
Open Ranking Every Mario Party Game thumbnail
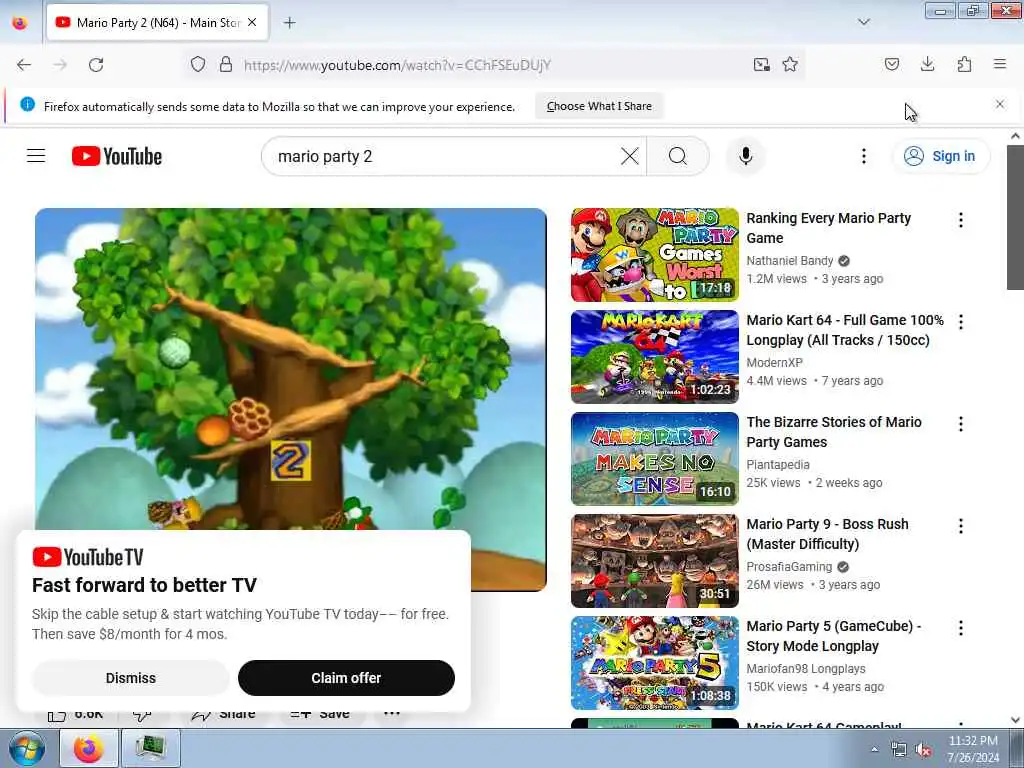655,255
